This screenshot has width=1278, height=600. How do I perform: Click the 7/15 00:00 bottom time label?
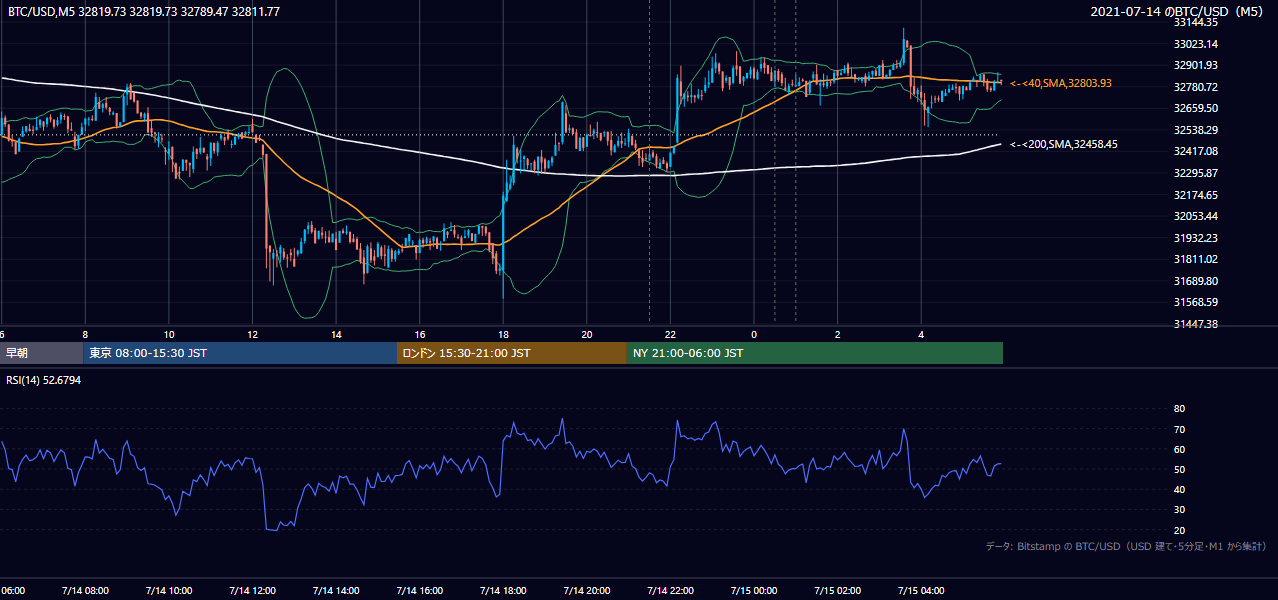pos(754,591)
